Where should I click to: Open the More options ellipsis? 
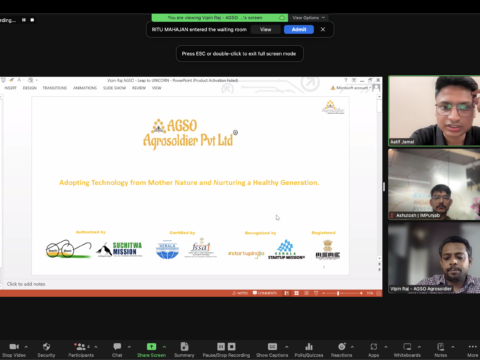pos(473,347)
